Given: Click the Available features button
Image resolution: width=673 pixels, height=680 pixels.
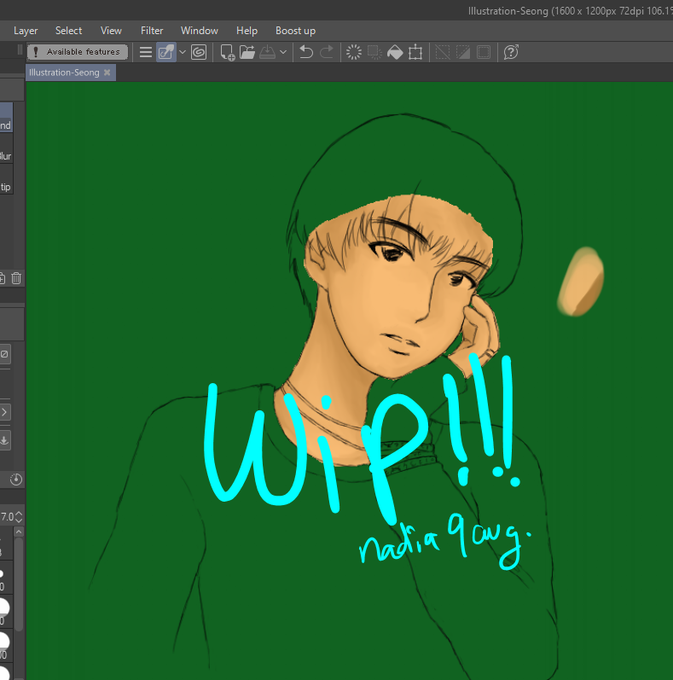Looking at the screenshot, I should 78,52.
